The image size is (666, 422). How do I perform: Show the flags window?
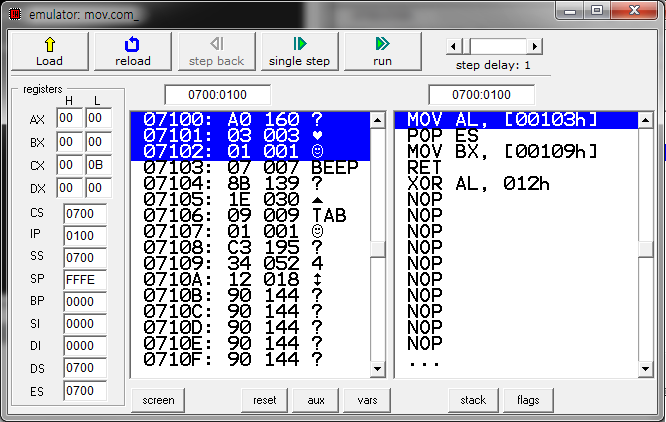[528, 400]
